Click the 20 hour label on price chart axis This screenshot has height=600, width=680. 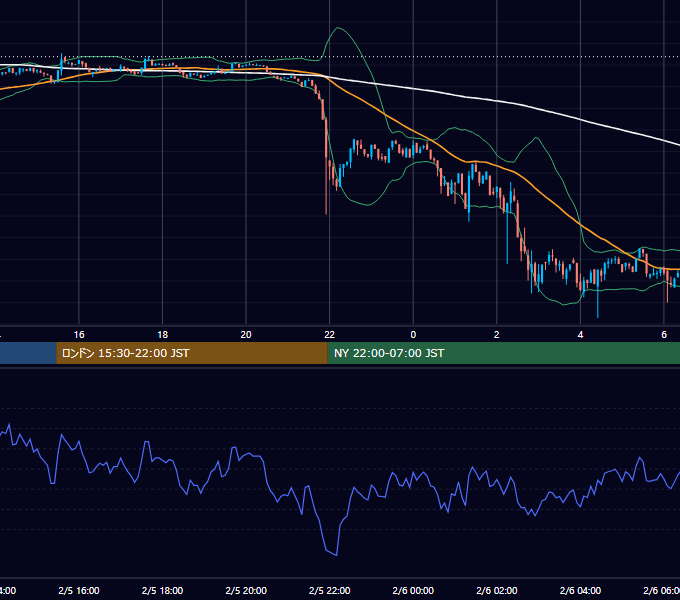246,335
